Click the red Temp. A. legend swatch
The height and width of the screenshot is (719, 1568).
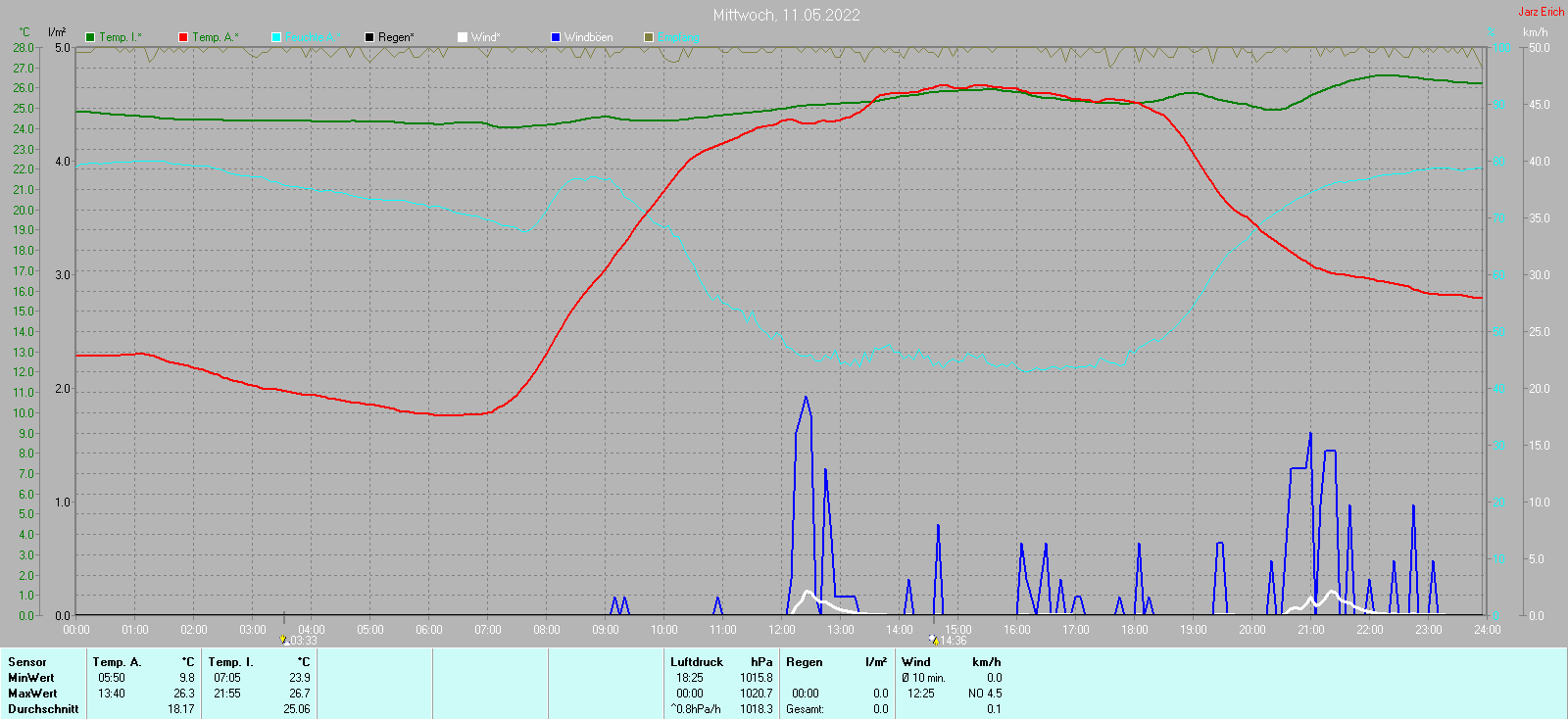point(183,37)
